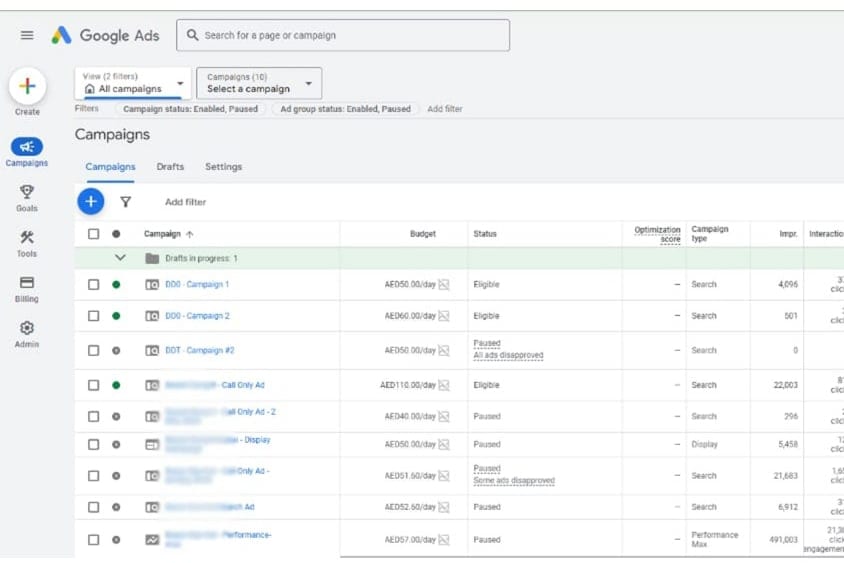844x563 pixels.
Task: Check the box for DDO - Campaign 1
Action: coord(94,284)
